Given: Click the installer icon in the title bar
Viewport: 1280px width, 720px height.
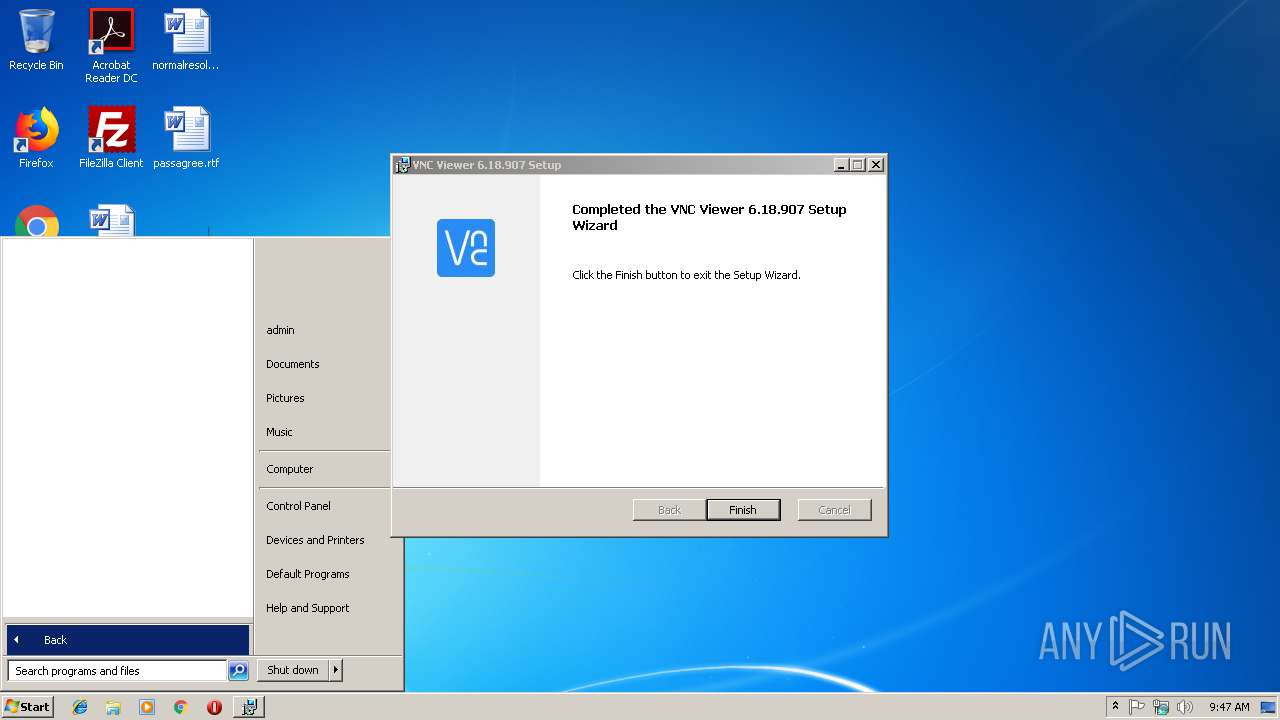Looking at the screenshot, I should [x=402, y=165].
